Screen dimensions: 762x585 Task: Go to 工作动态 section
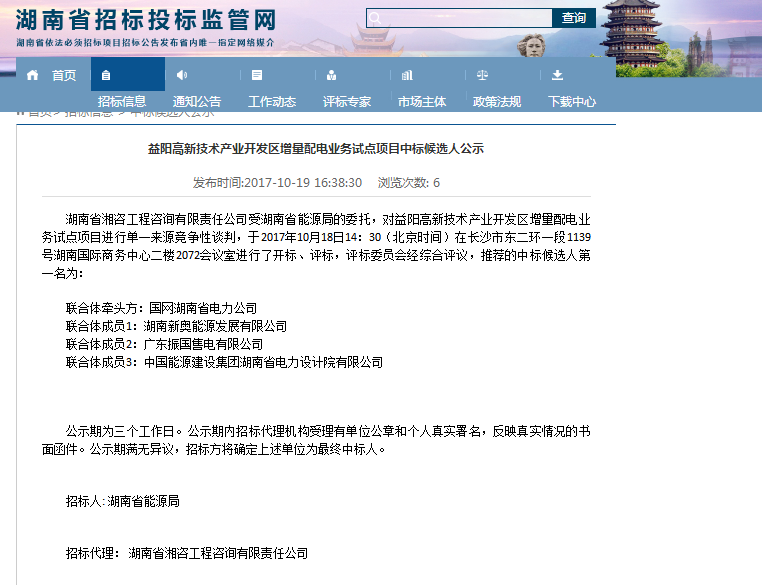pyautogui.click(x=272, y=101)
